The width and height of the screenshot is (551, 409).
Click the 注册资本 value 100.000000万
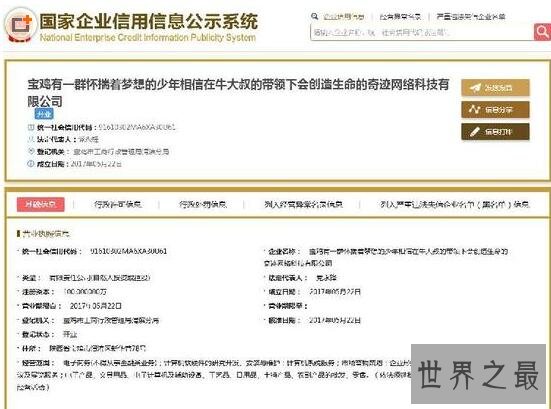point(85,292)
